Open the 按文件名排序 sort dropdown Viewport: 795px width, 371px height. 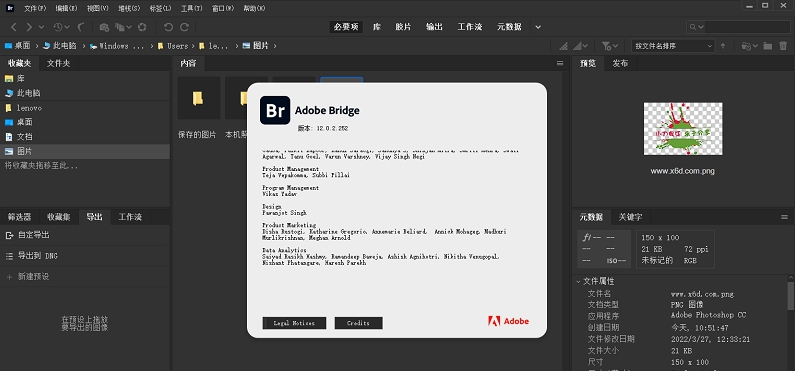pos(673,46)
